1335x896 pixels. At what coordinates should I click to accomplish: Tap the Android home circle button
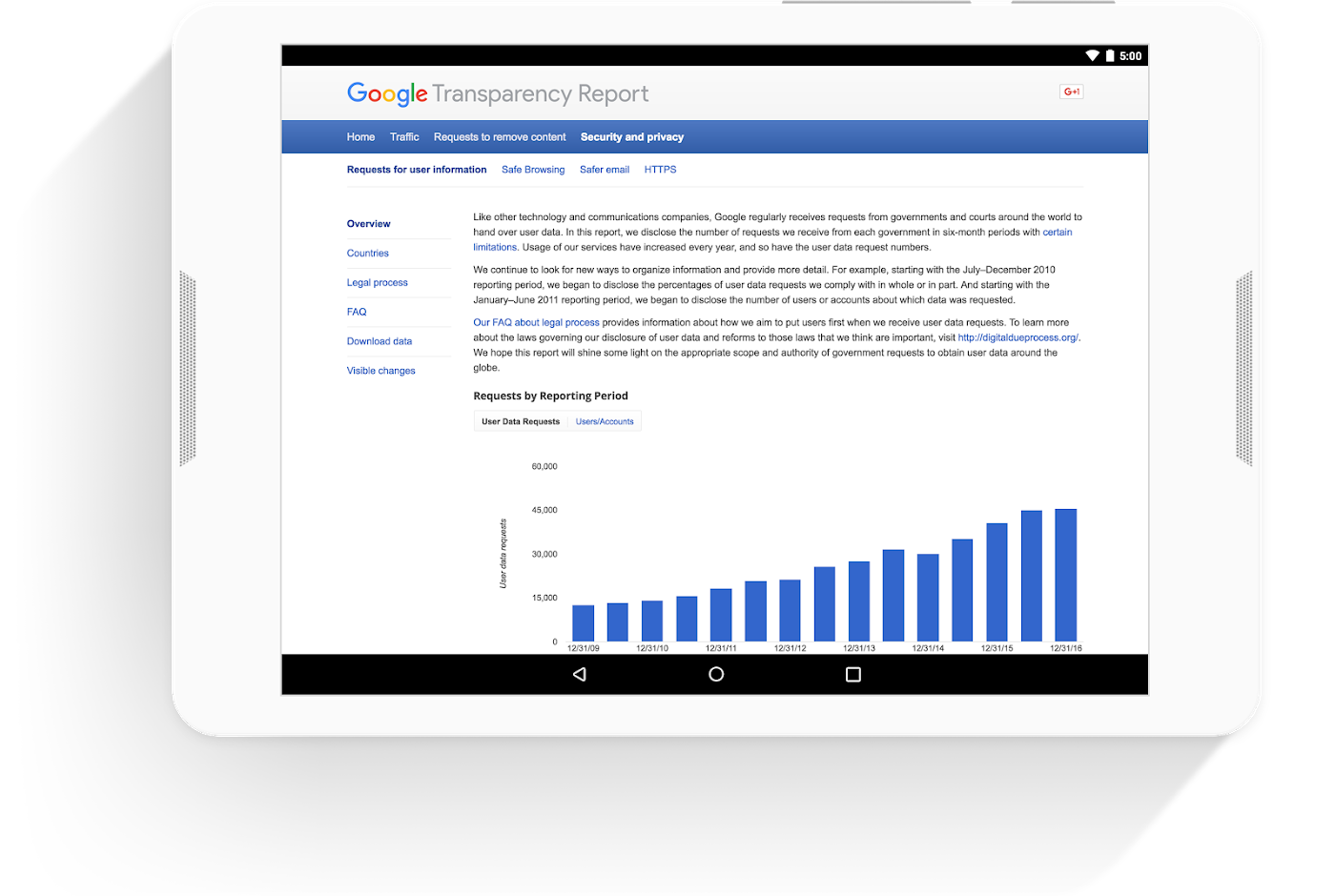[x=716, y=674]
